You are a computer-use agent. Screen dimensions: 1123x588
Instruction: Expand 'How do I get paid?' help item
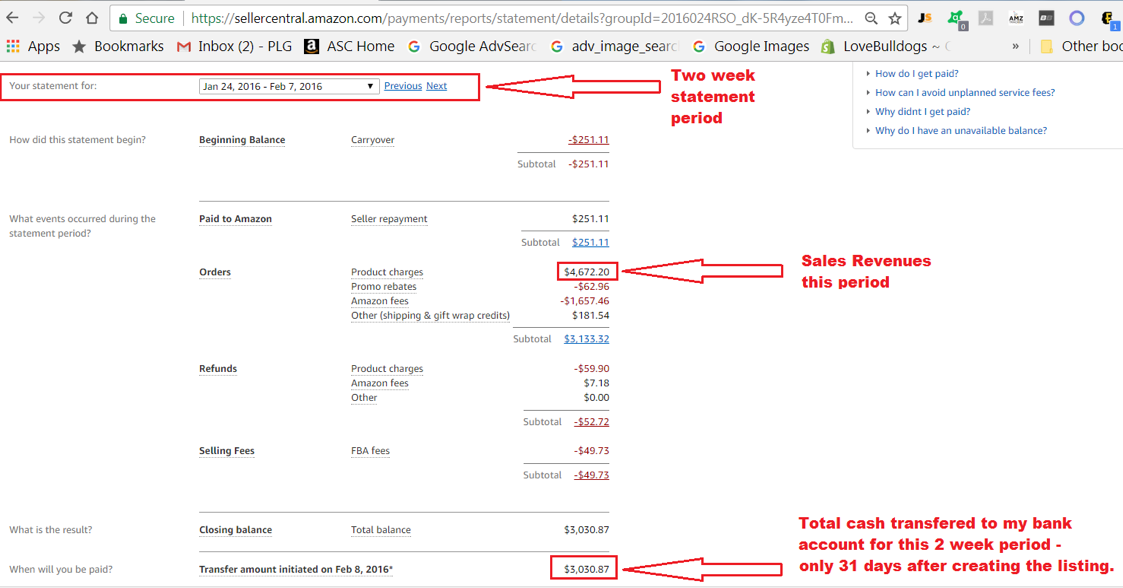(916, 73)
